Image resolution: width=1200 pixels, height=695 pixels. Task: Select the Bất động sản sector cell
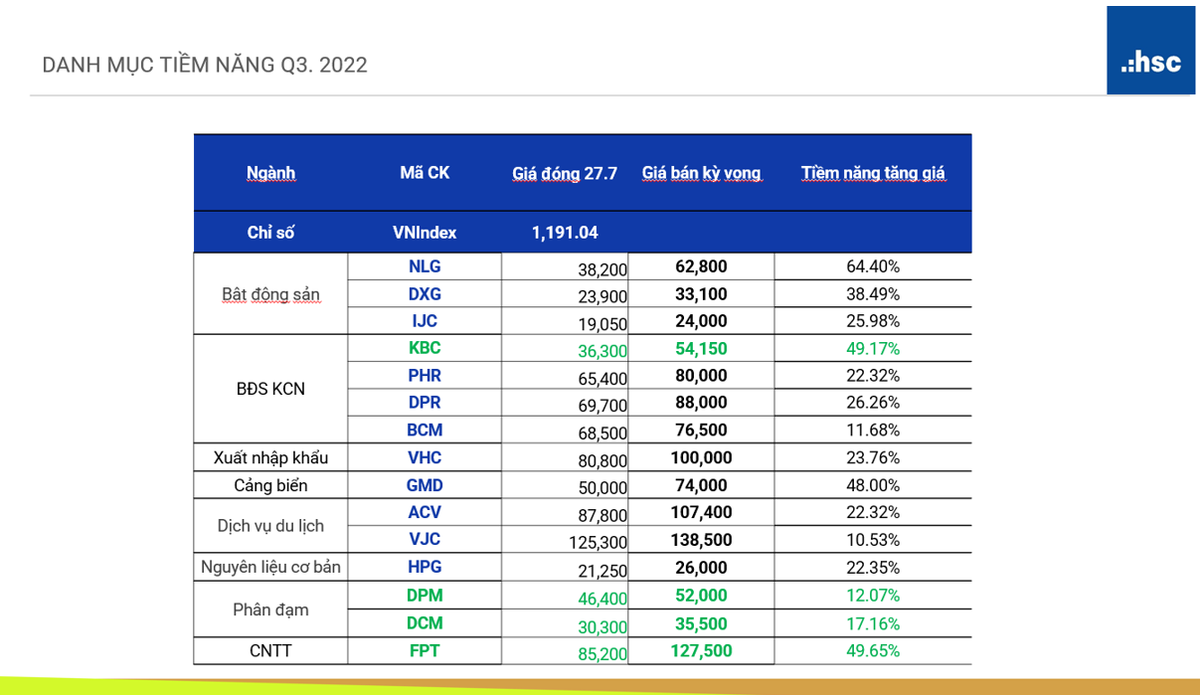click(x=270, y=294)
